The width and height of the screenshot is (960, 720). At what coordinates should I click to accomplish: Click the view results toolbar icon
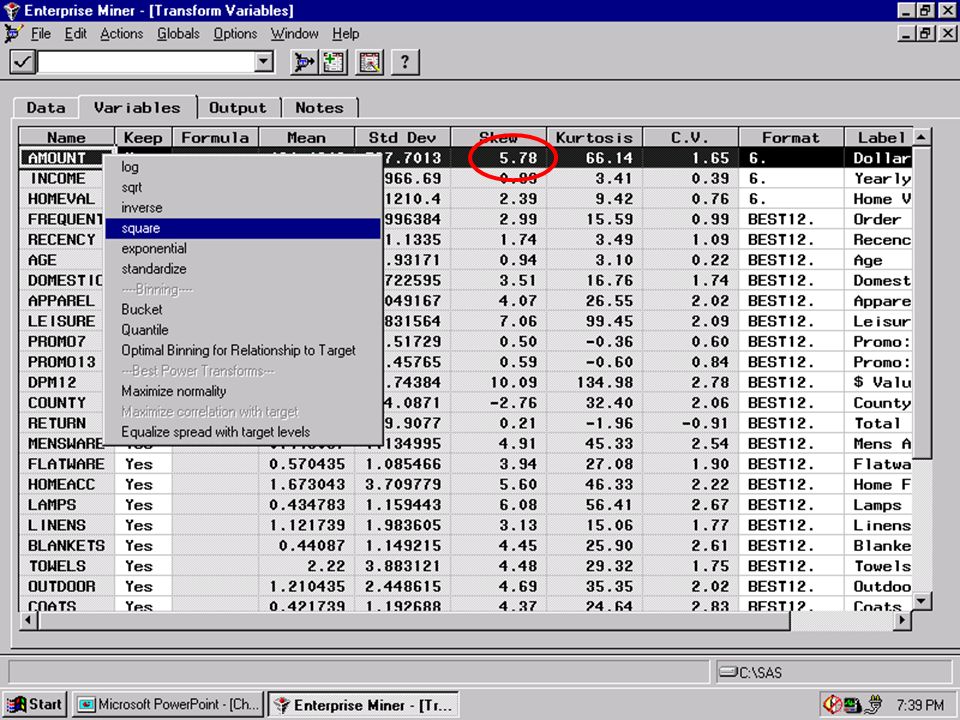coord(370,62)
